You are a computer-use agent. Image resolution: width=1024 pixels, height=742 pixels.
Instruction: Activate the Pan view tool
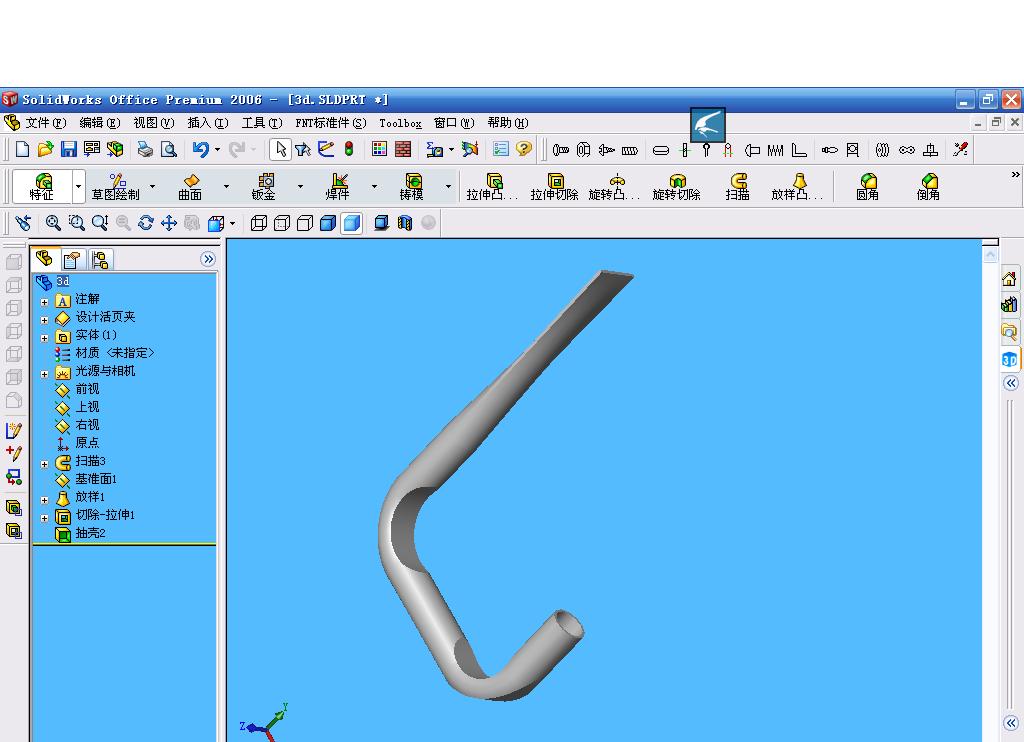(169, 223)
